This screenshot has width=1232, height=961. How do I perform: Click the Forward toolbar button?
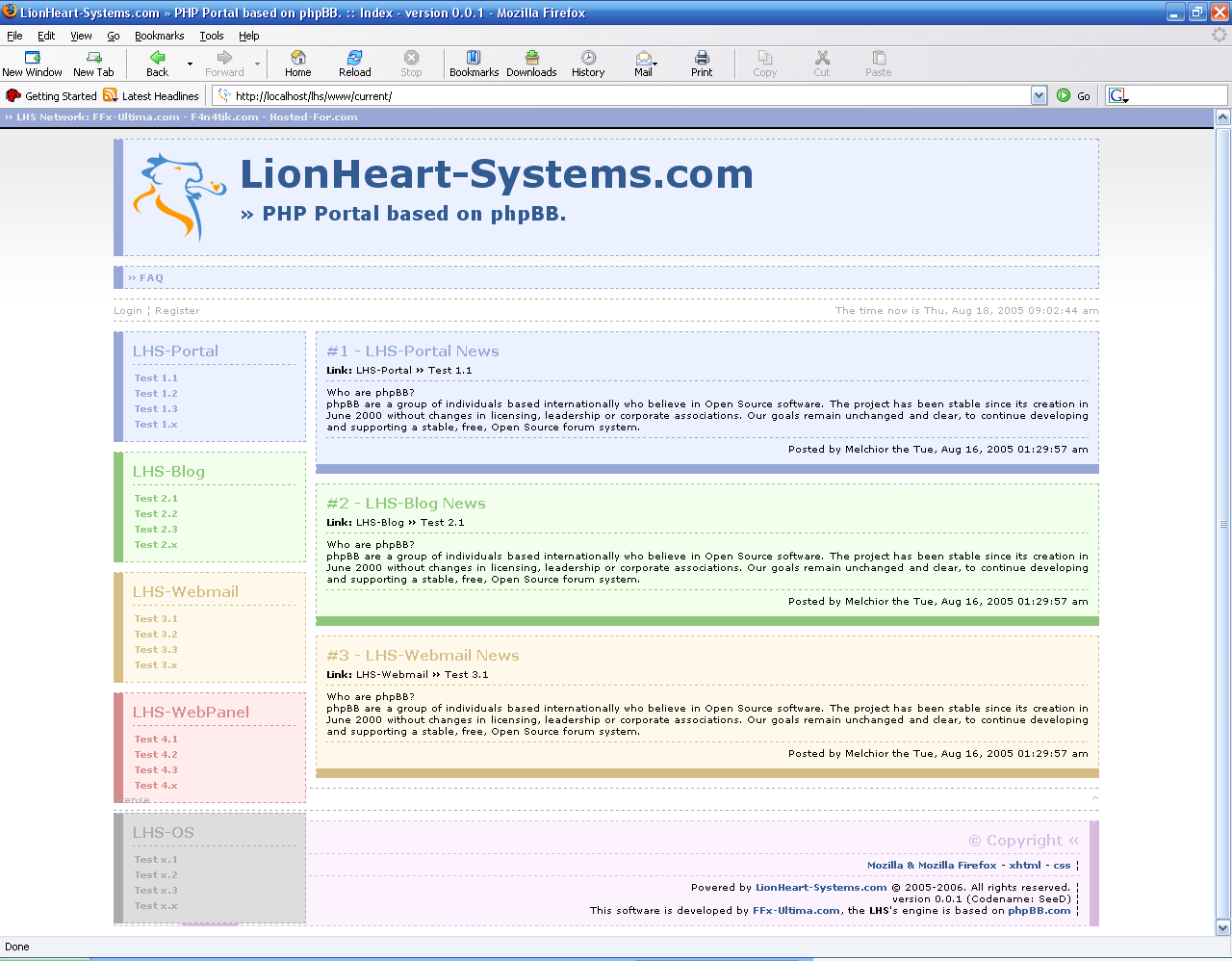224,65
